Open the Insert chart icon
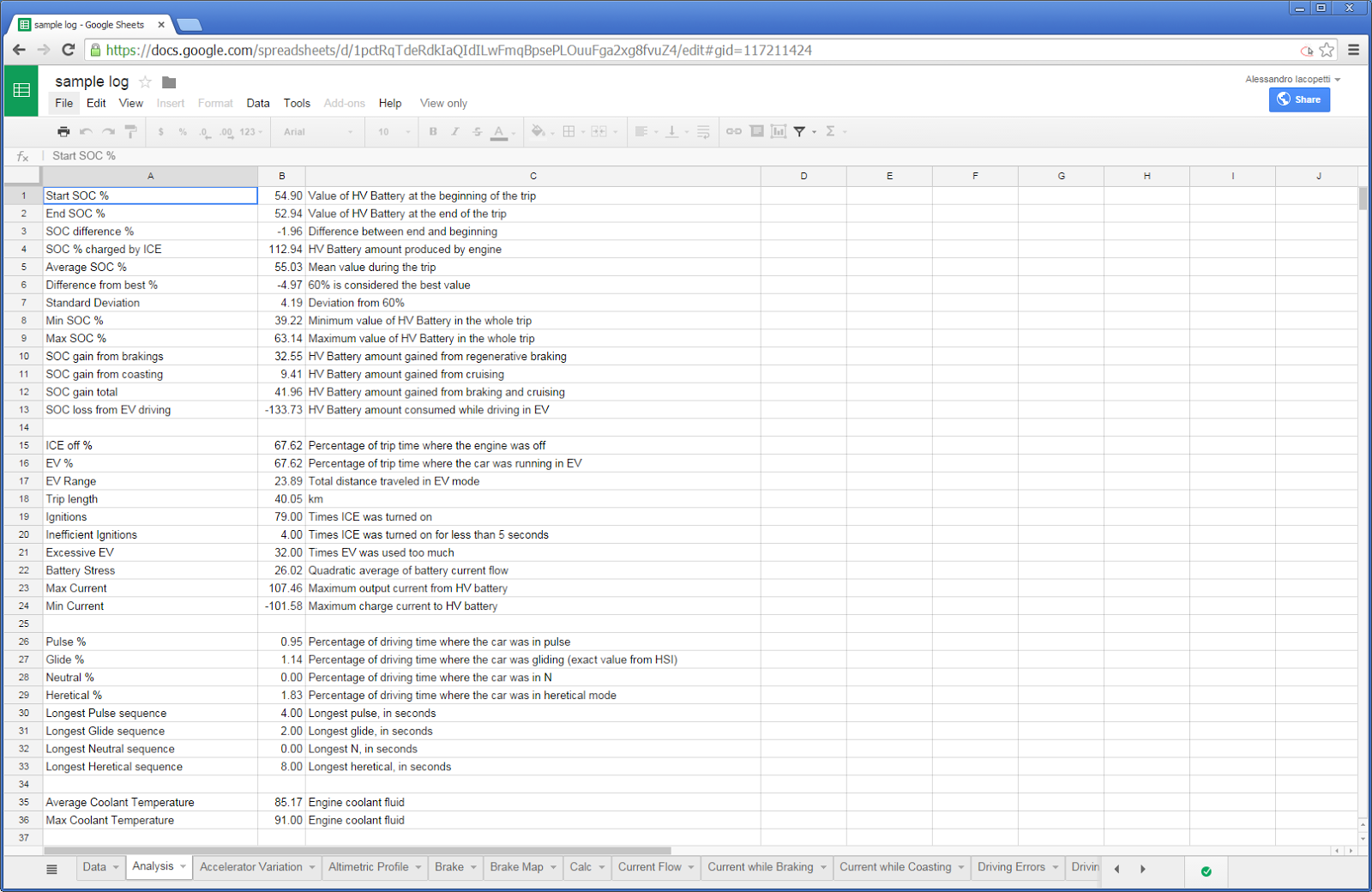 [x=779, y=131]
